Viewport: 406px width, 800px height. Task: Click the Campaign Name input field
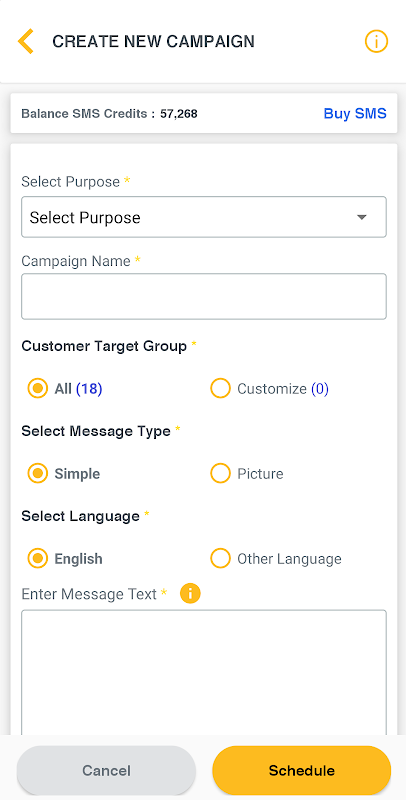[204, 296]
